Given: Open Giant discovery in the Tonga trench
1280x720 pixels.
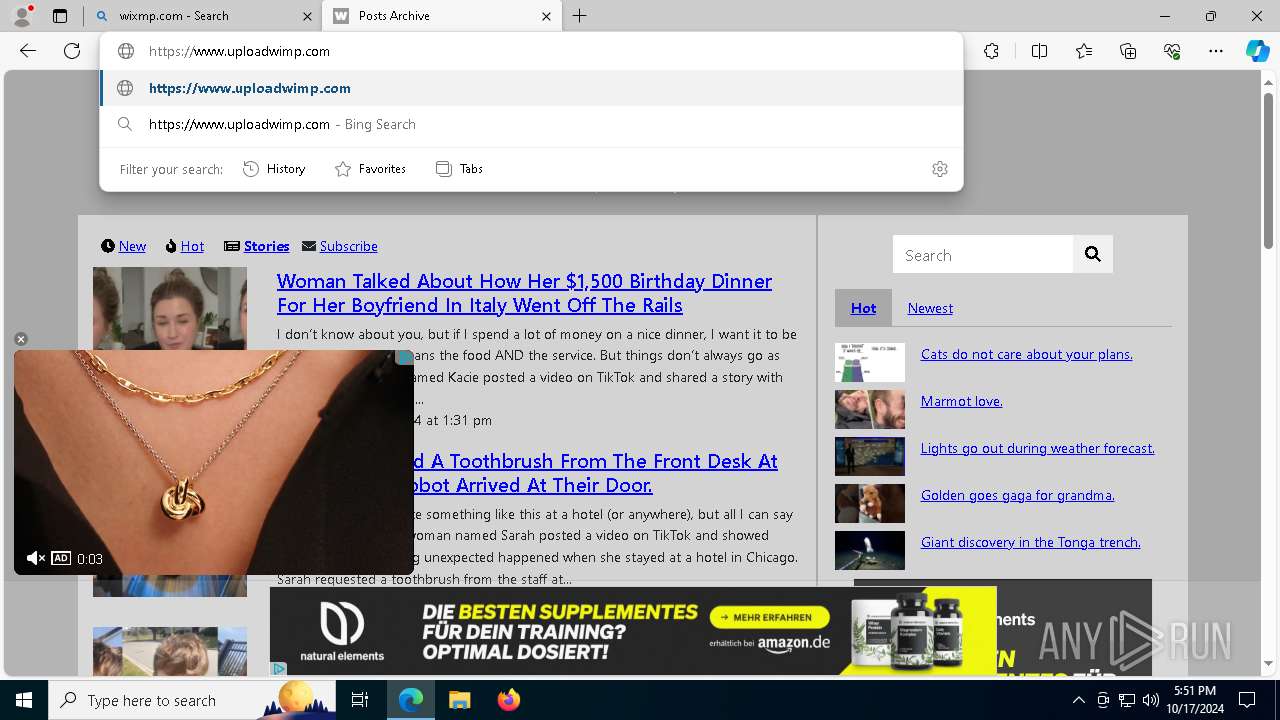Looking at the screenshot, I should coord(1031,542).
